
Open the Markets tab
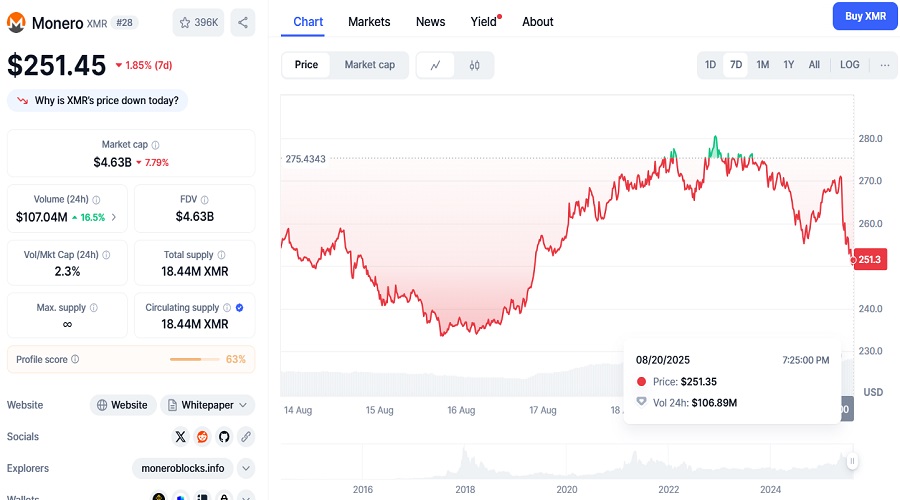(369, 22)
